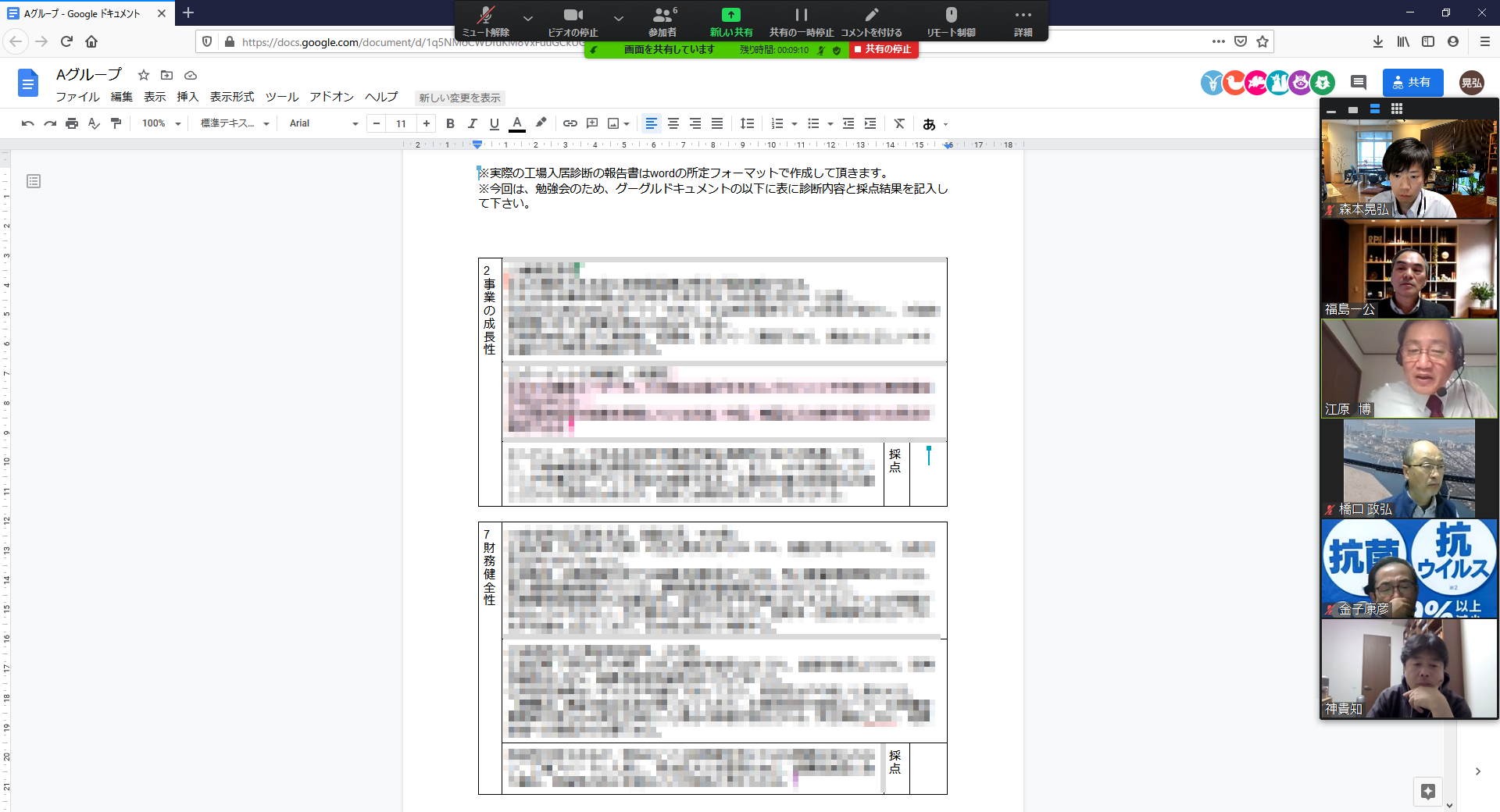Image resolution: width=1500 pixels, height=812 pixels.
Task: Insert an image from toolbar
Action: (613, 123)
